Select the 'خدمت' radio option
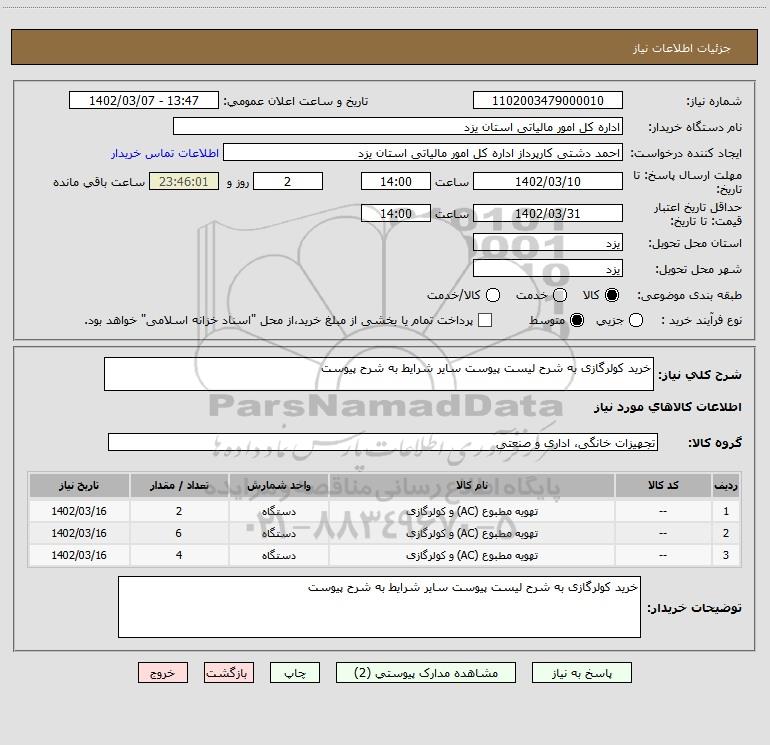The height and width of the screenshot is (745, 770). coord(560,295)
